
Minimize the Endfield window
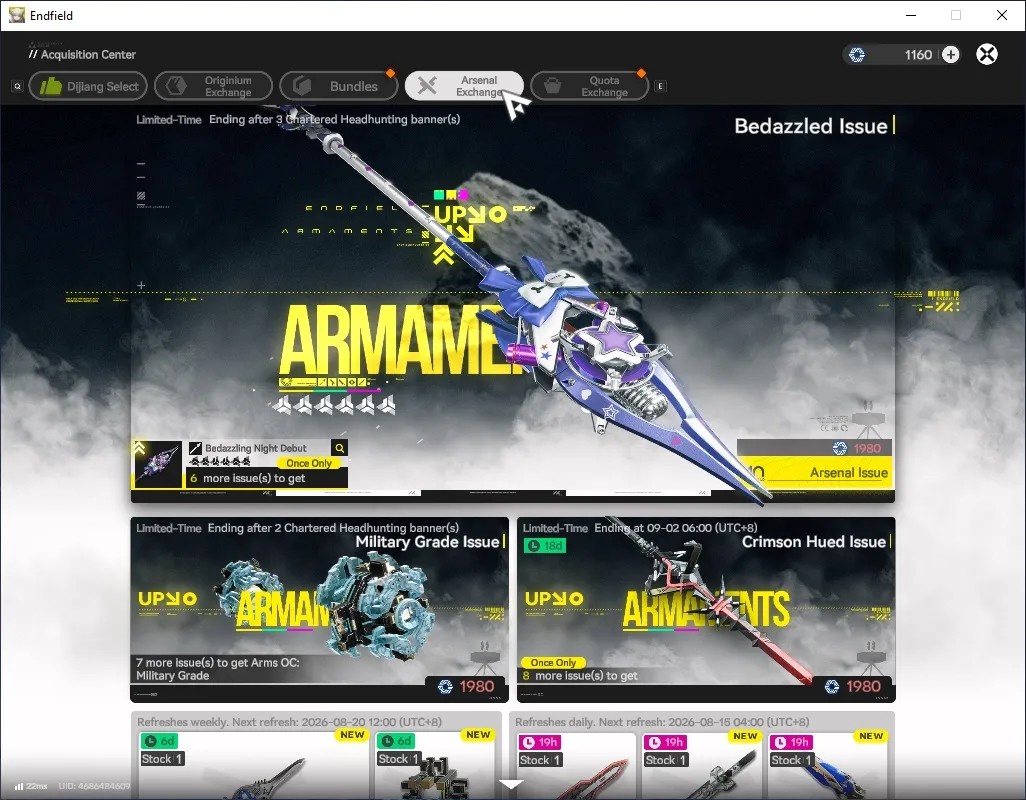[910, 15]
